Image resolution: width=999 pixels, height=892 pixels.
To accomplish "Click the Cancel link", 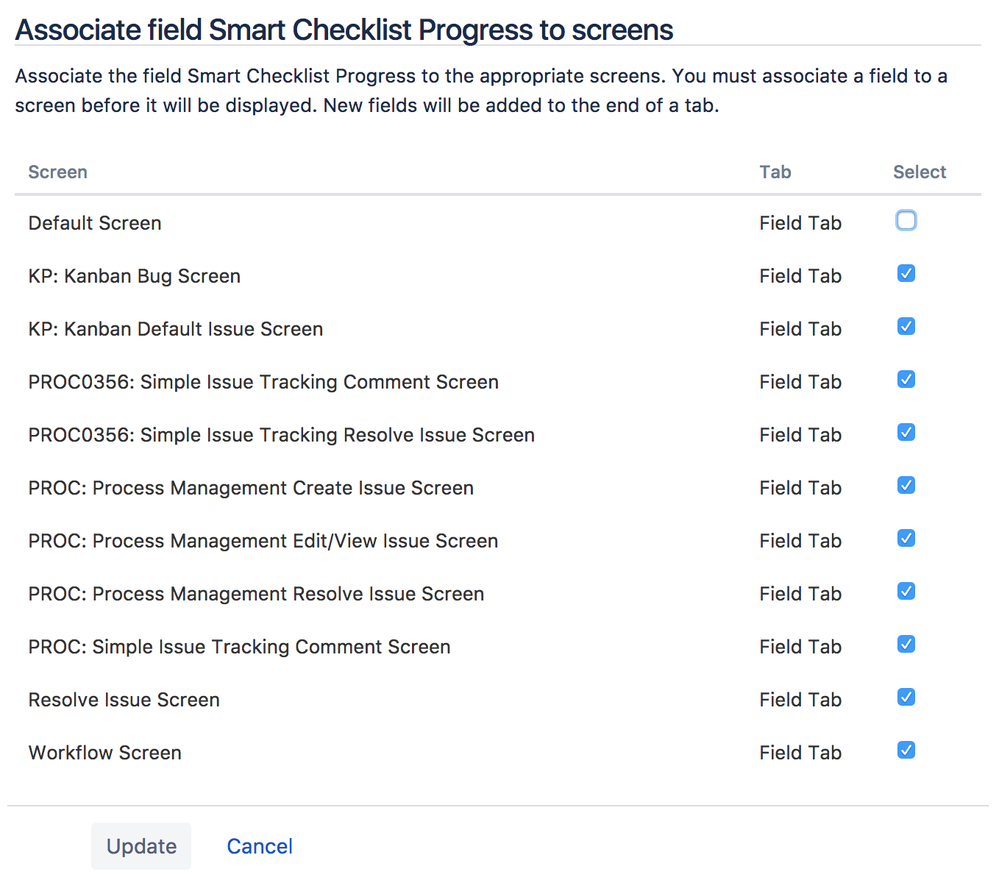I will [260, 846].
